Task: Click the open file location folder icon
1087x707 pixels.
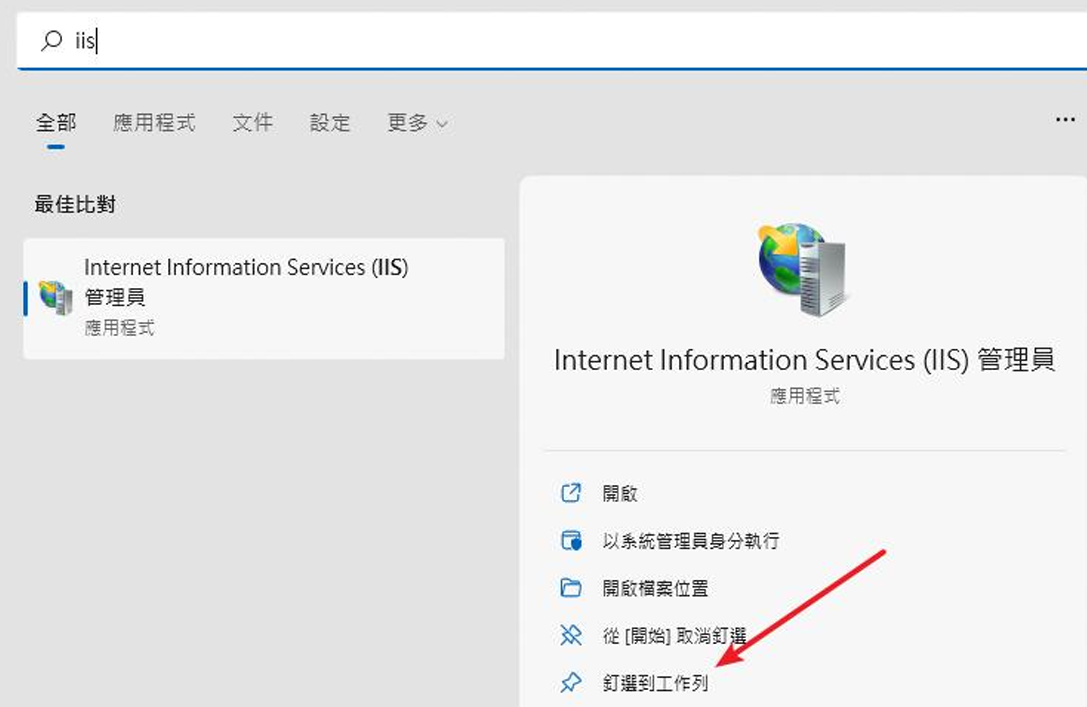Action: point(571,588)
